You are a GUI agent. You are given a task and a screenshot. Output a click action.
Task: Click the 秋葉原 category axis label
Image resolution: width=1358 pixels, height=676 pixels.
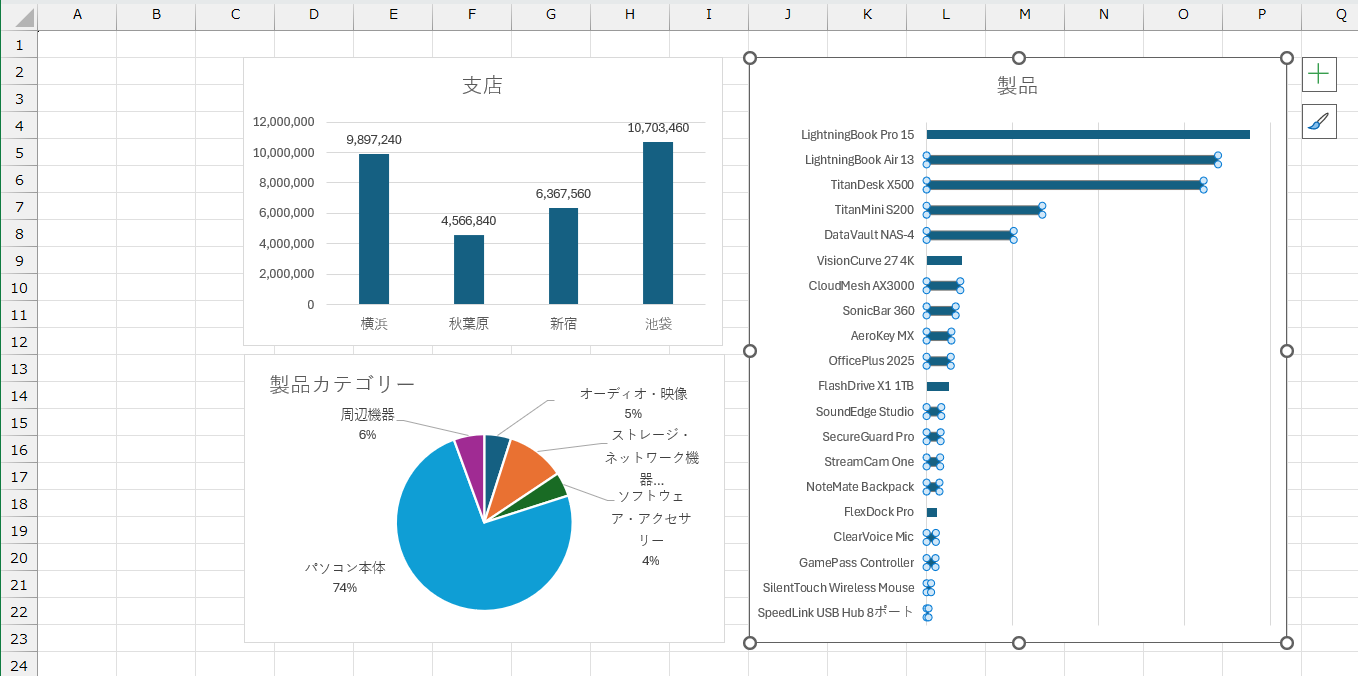pos(469,324)
